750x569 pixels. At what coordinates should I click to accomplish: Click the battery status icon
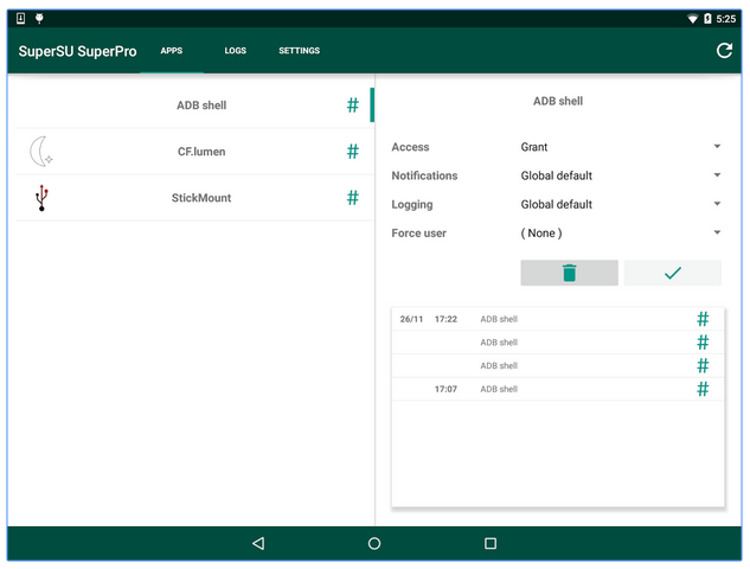(707, 19)
